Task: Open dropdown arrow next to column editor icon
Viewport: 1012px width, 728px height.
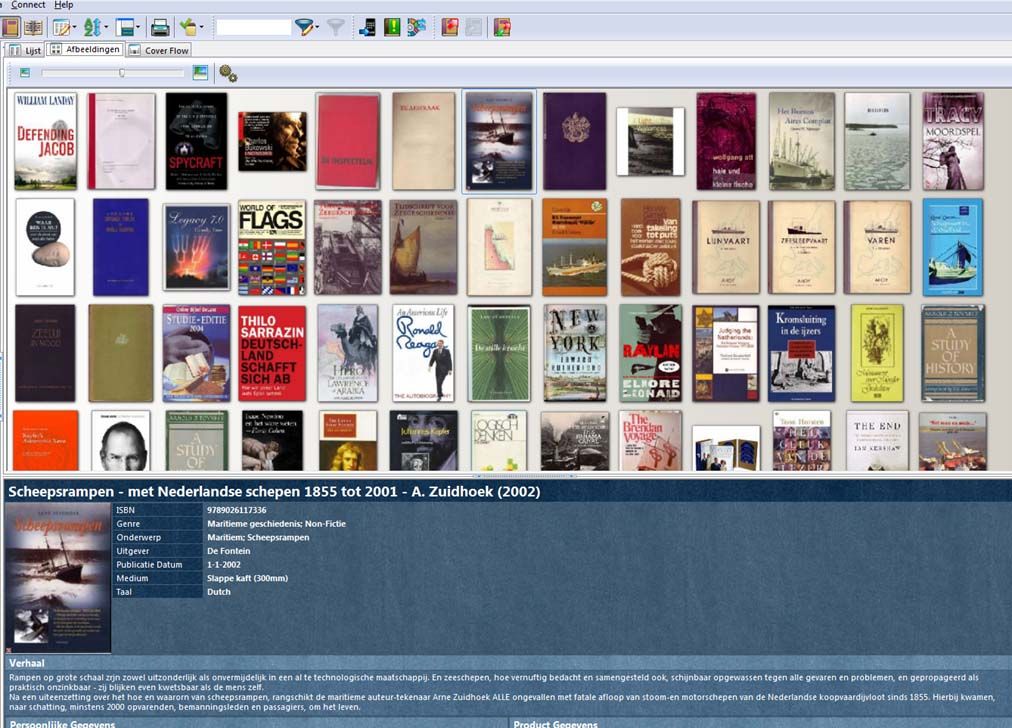Action: pyautogui.click(x=74, y=28)
